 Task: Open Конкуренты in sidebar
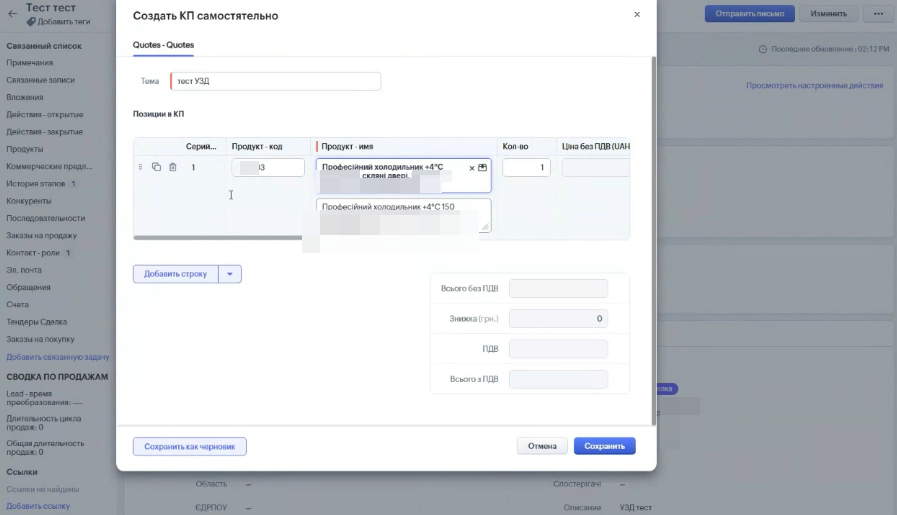29,201
